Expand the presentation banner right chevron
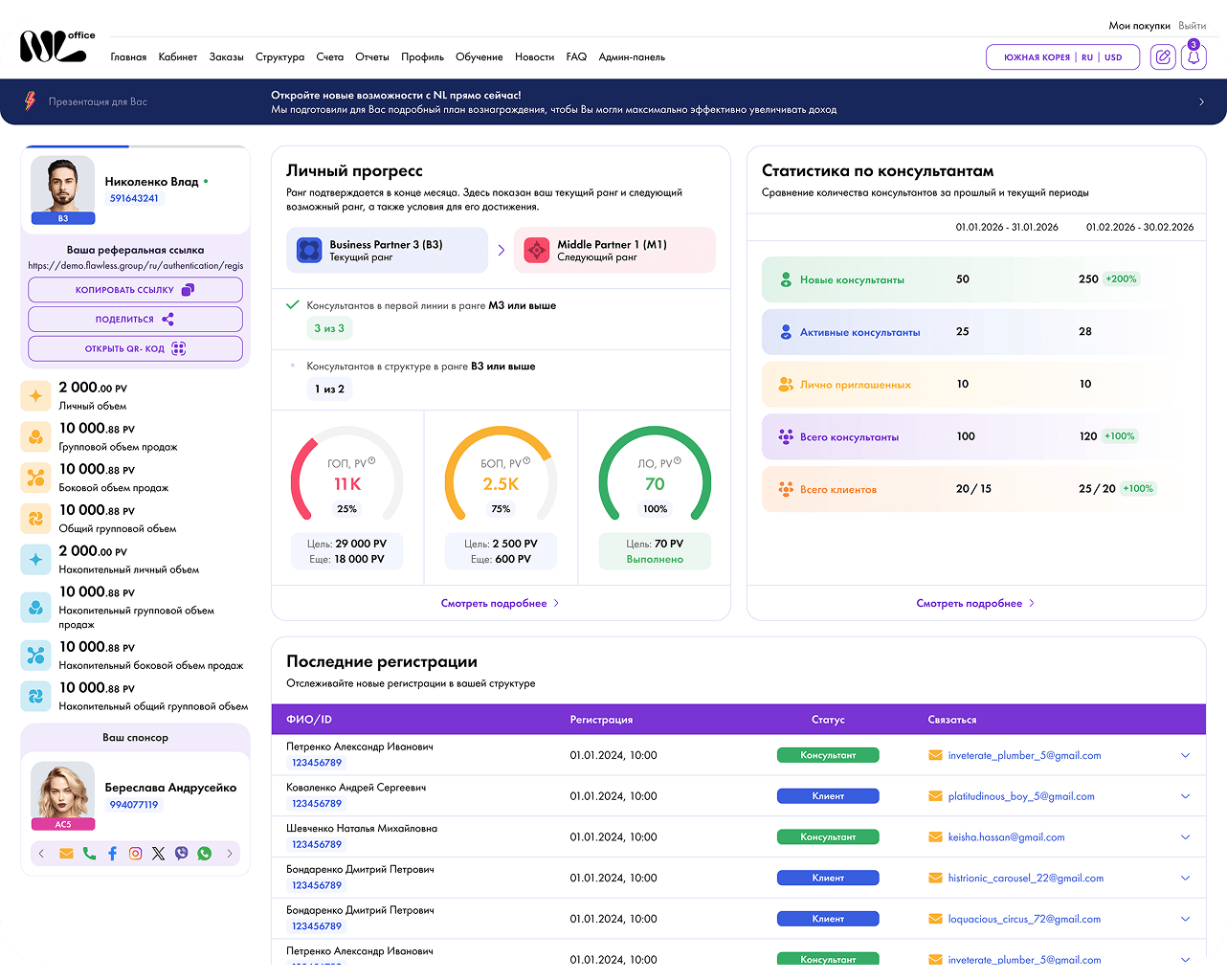The height and width of the screenshot is (980, 1227). click(x=1201, y=101)
